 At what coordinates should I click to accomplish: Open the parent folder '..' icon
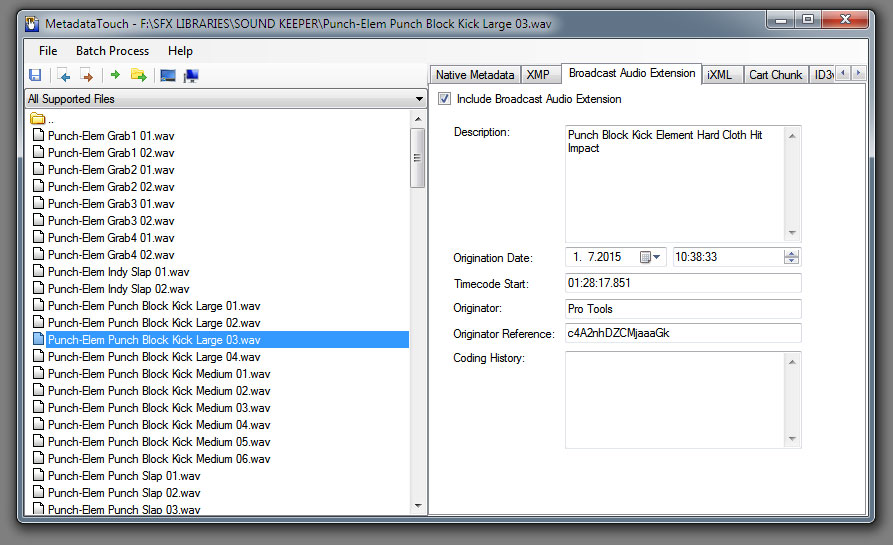pyautogui.click(x=39, y=119)
